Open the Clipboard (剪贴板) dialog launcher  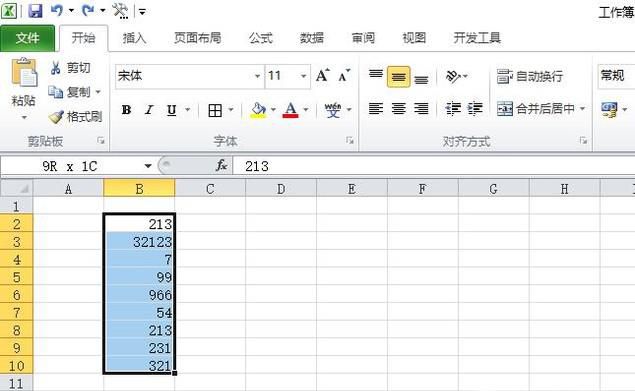[x=100, y=141]
